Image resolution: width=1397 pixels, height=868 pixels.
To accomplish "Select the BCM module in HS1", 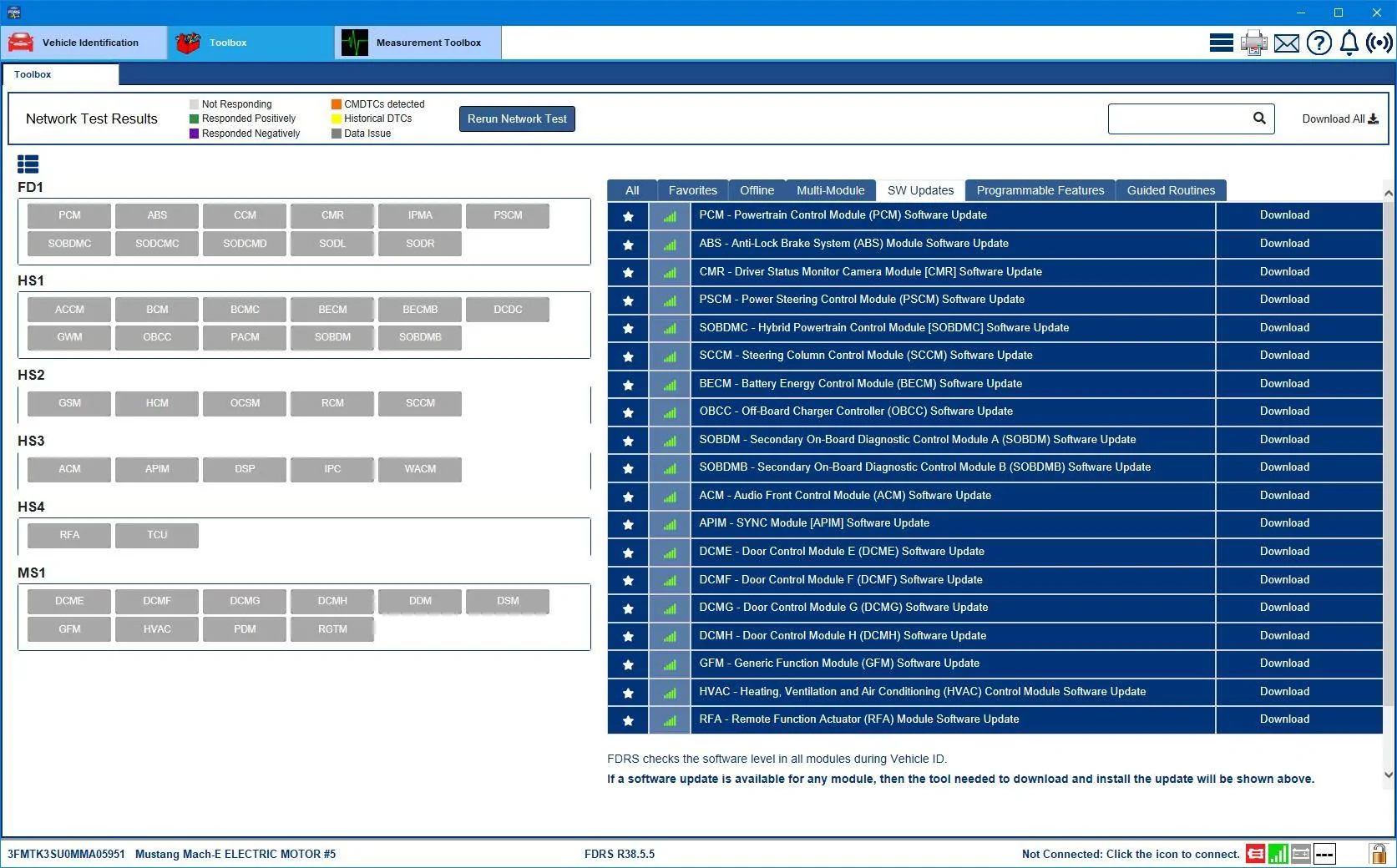I will (157, 310).
